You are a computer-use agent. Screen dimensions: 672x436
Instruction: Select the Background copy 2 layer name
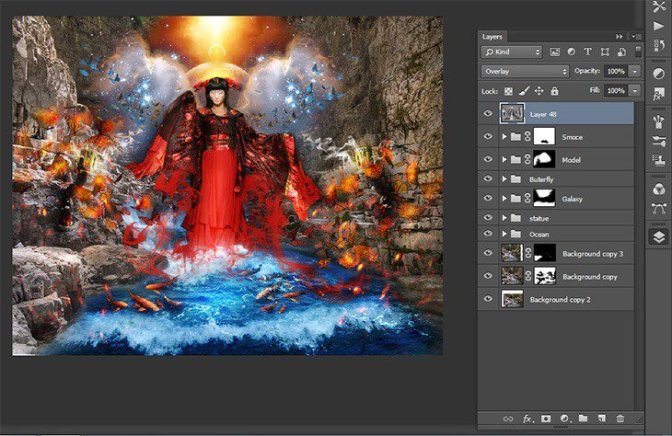(x=560, y=300)
